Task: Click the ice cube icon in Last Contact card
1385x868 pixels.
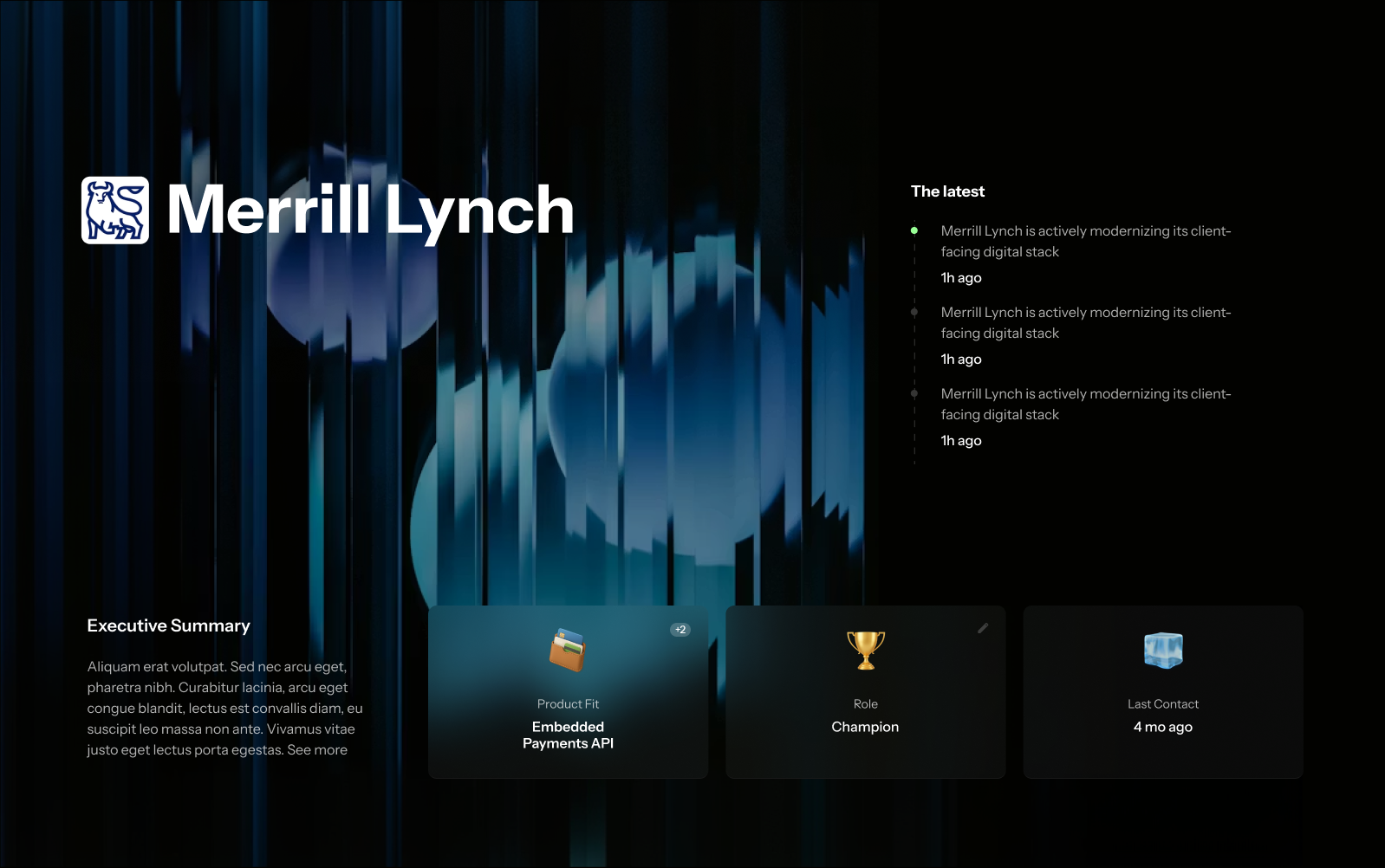Action: (1163, 650)
